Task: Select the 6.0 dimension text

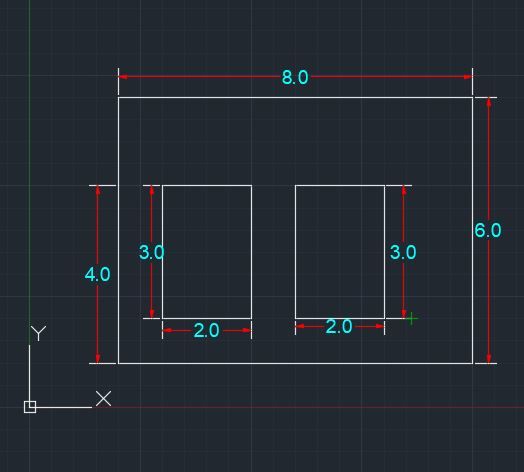Action: coord(488,230)
